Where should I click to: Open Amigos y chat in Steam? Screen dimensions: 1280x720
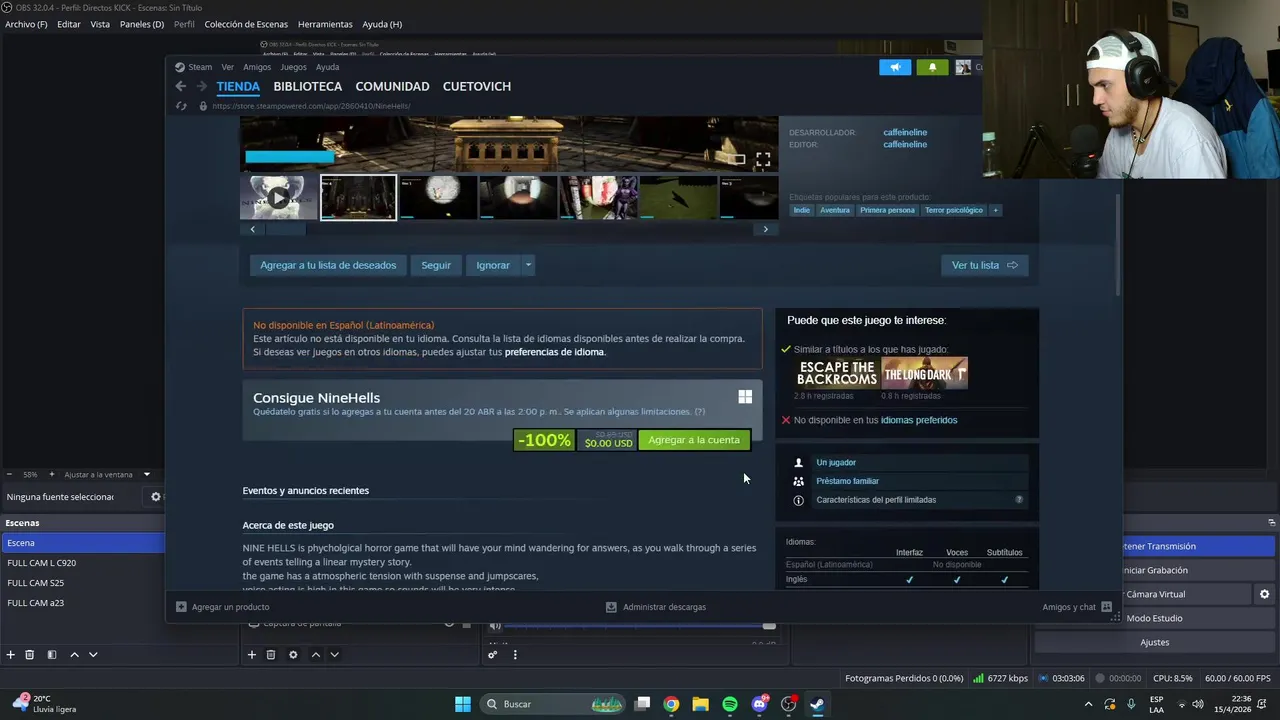tap(1077, 607)
